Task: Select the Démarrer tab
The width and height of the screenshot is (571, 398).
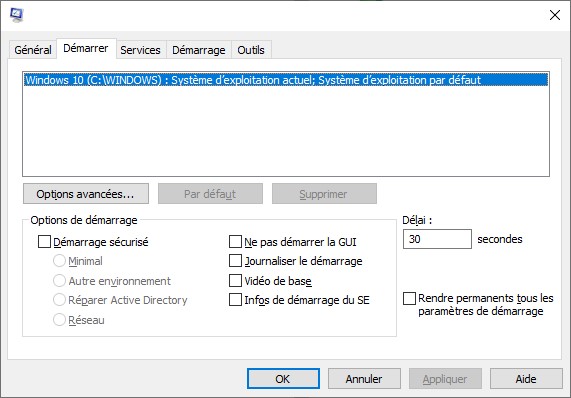Action: pyautogui.click(x=86, y=48)
